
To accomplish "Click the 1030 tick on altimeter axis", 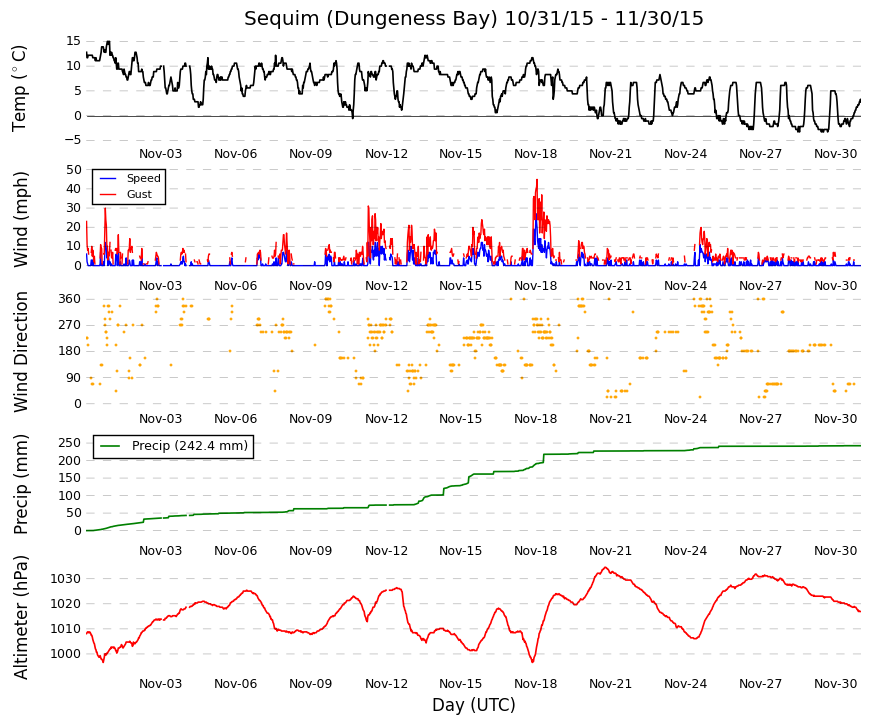I will [66, 579].
